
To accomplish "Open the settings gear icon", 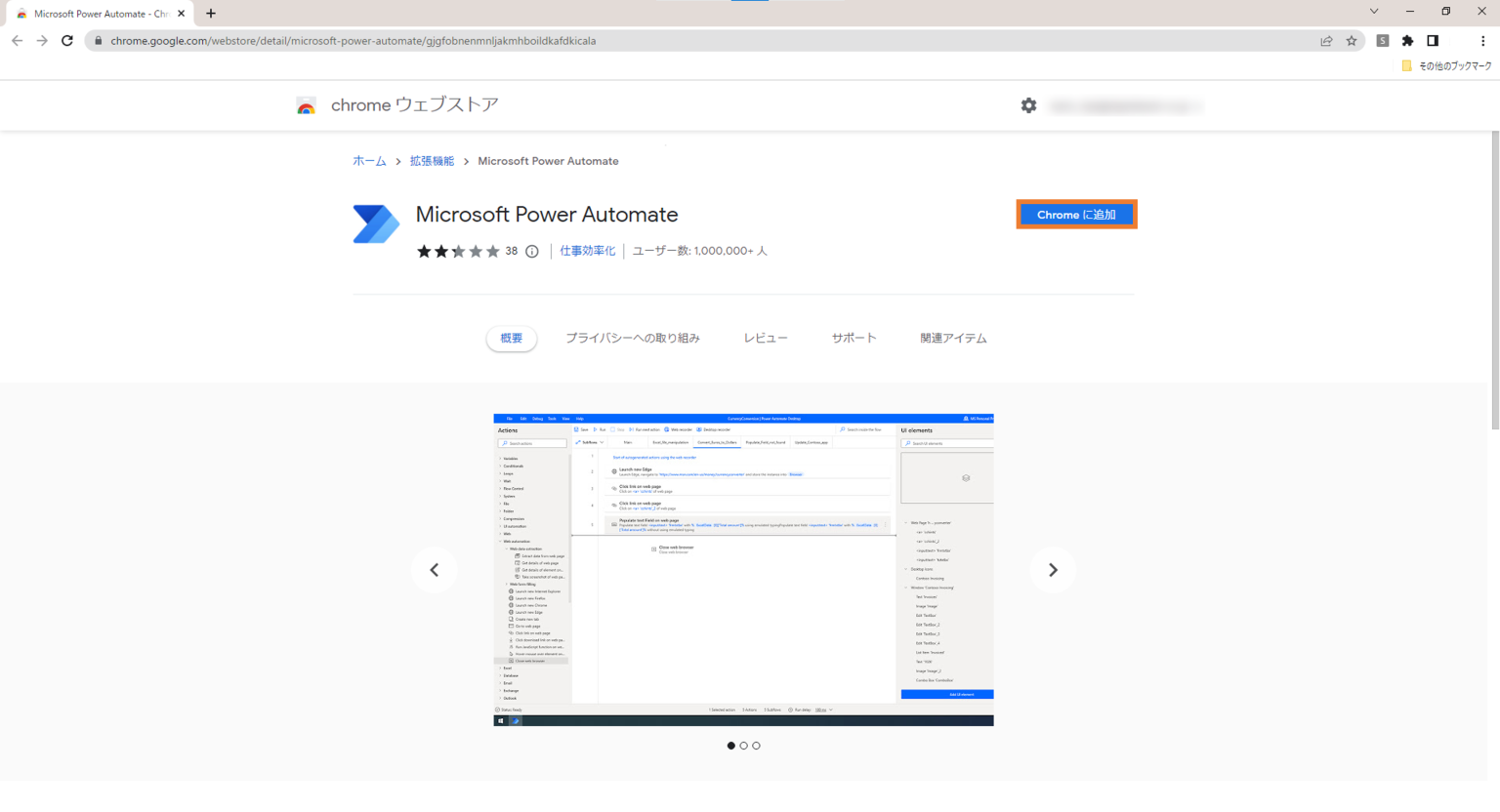I will 1028,105.
